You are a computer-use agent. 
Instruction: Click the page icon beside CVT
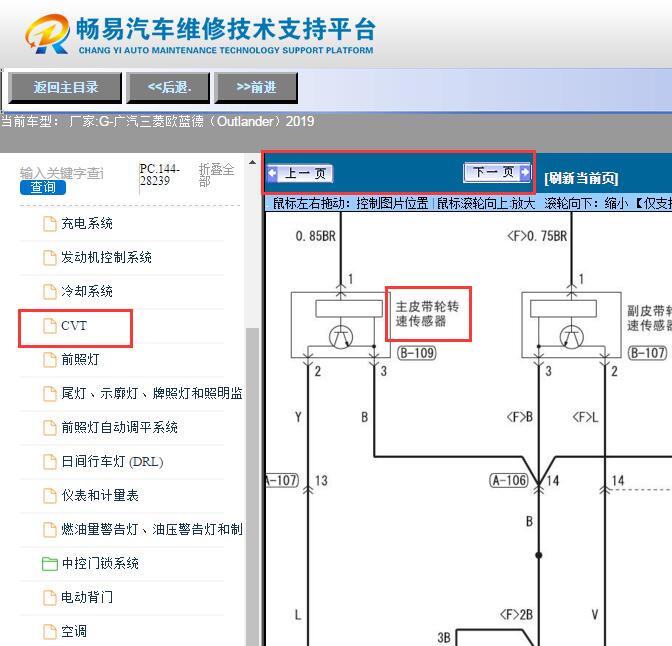(50, 326)
